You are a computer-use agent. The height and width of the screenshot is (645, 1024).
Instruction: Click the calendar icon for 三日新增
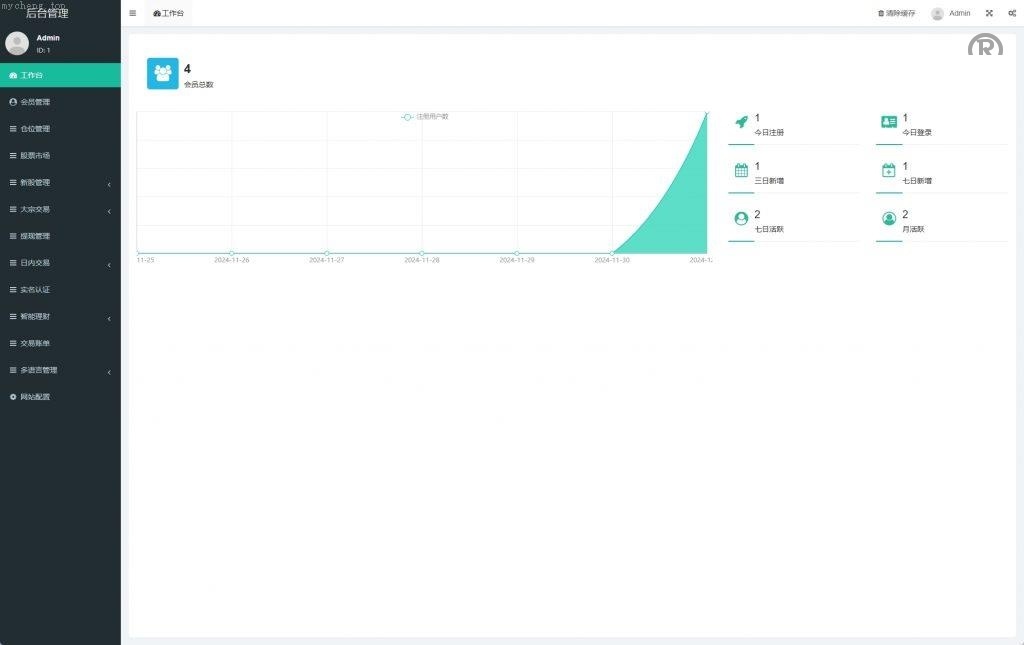click(741, 170)
